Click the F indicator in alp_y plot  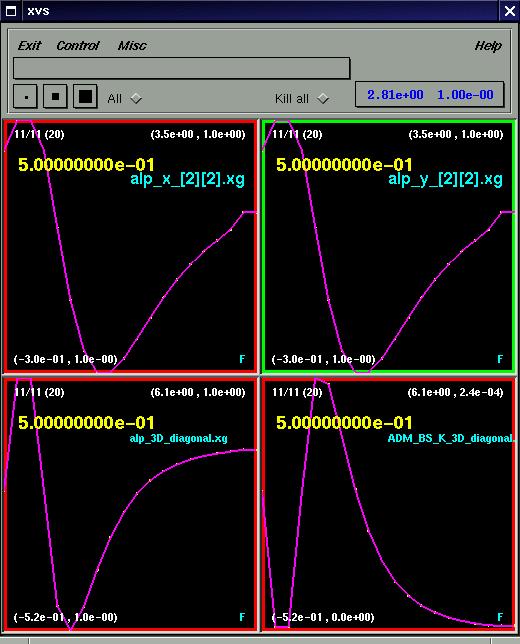(500, 359)
